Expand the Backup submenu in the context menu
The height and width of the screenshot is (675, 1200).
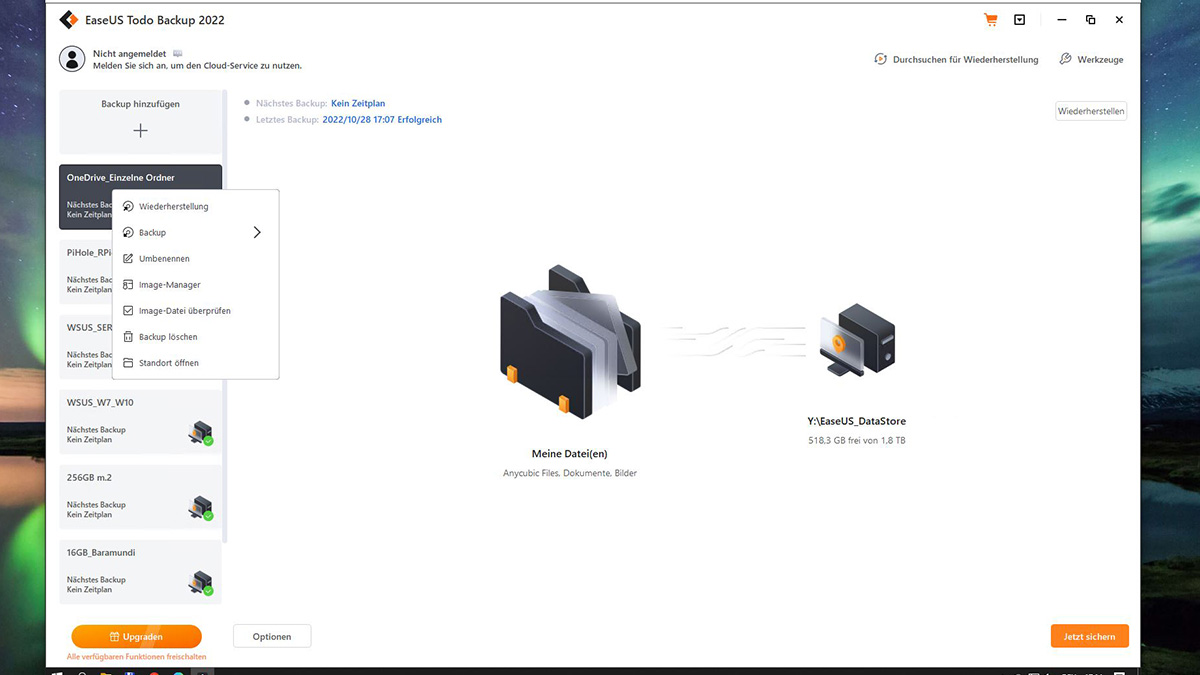195,233
